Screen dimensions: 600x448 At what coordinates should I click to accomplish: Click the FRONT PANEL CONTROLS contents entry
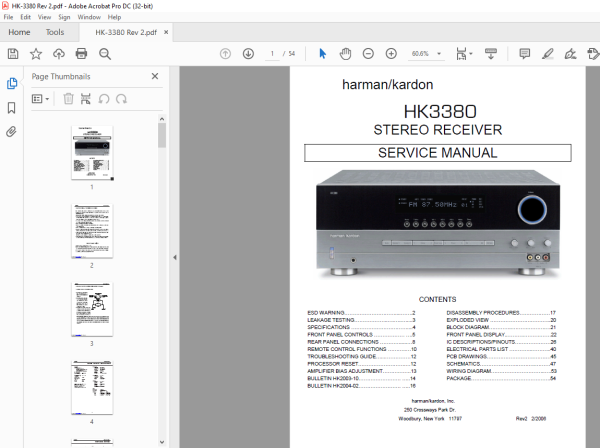[x=361, y=334]
